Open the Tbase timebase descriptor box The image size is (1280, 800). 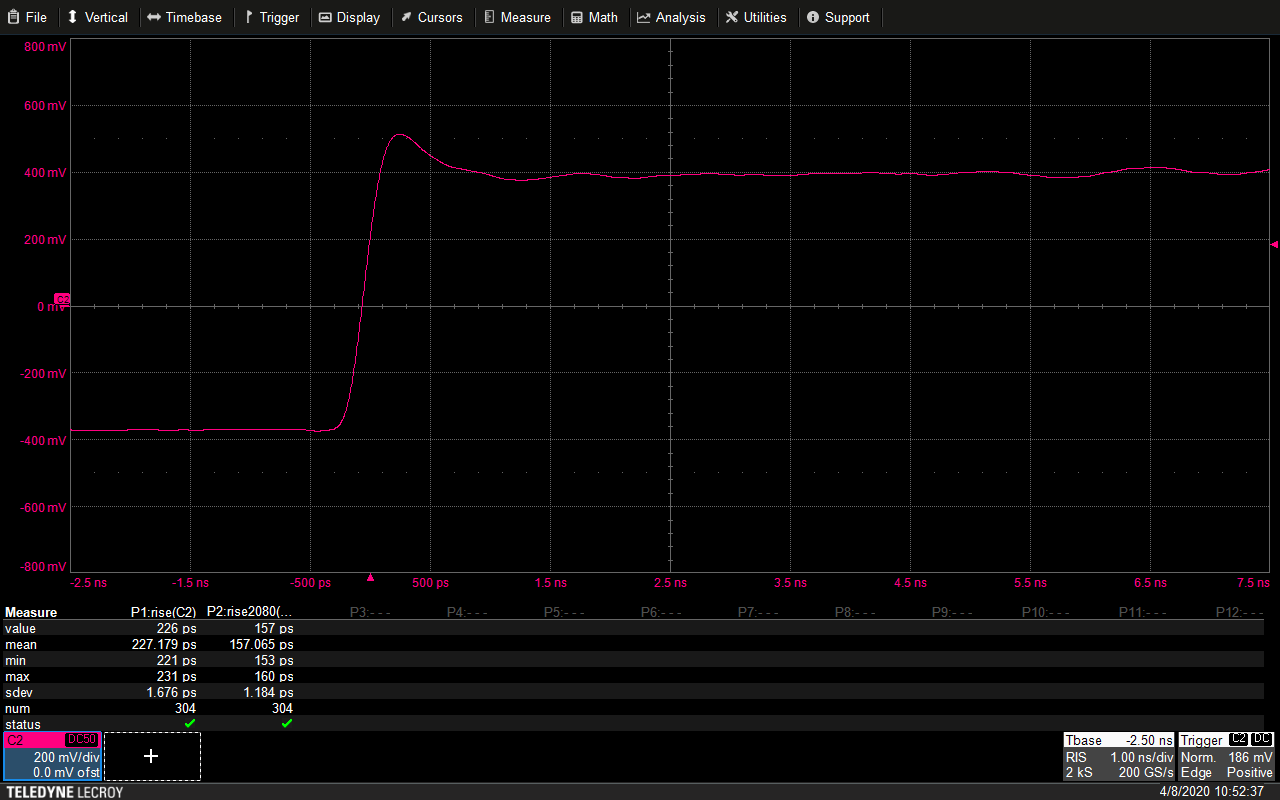point(1118,756)
